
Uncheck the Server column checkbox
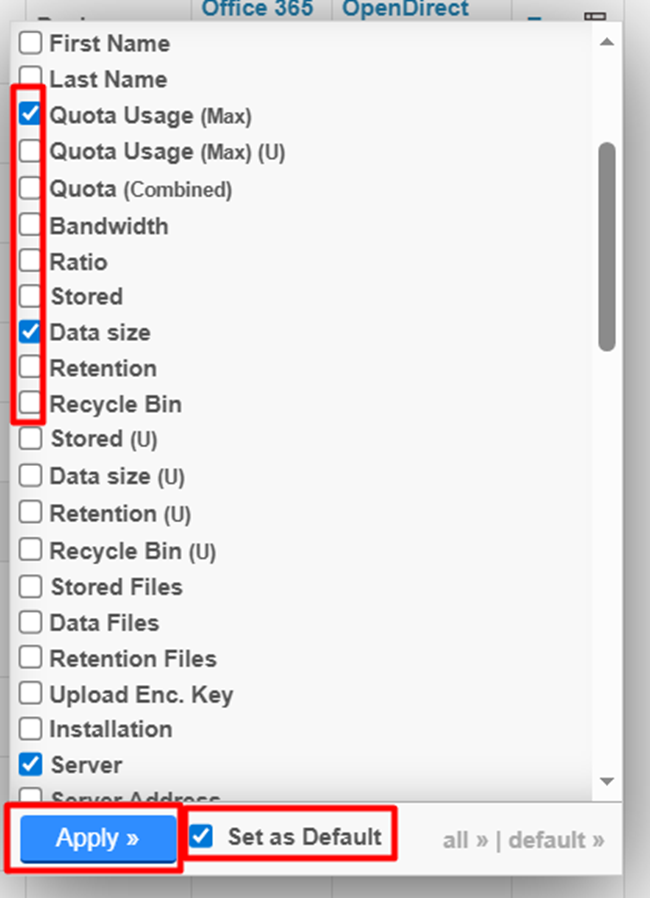31,765
